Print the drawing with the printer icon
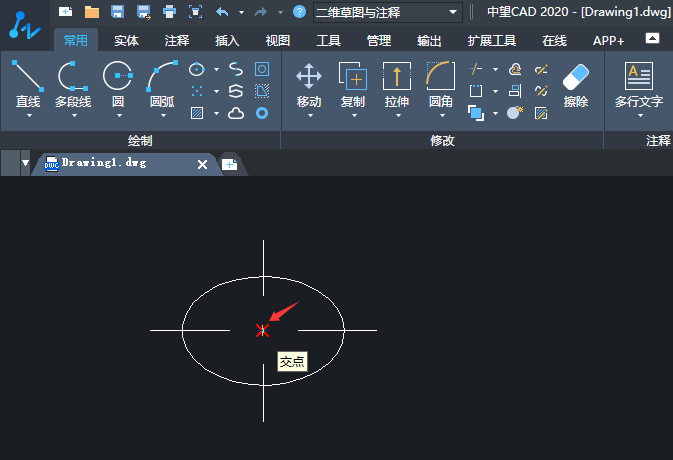 [169, 12]
